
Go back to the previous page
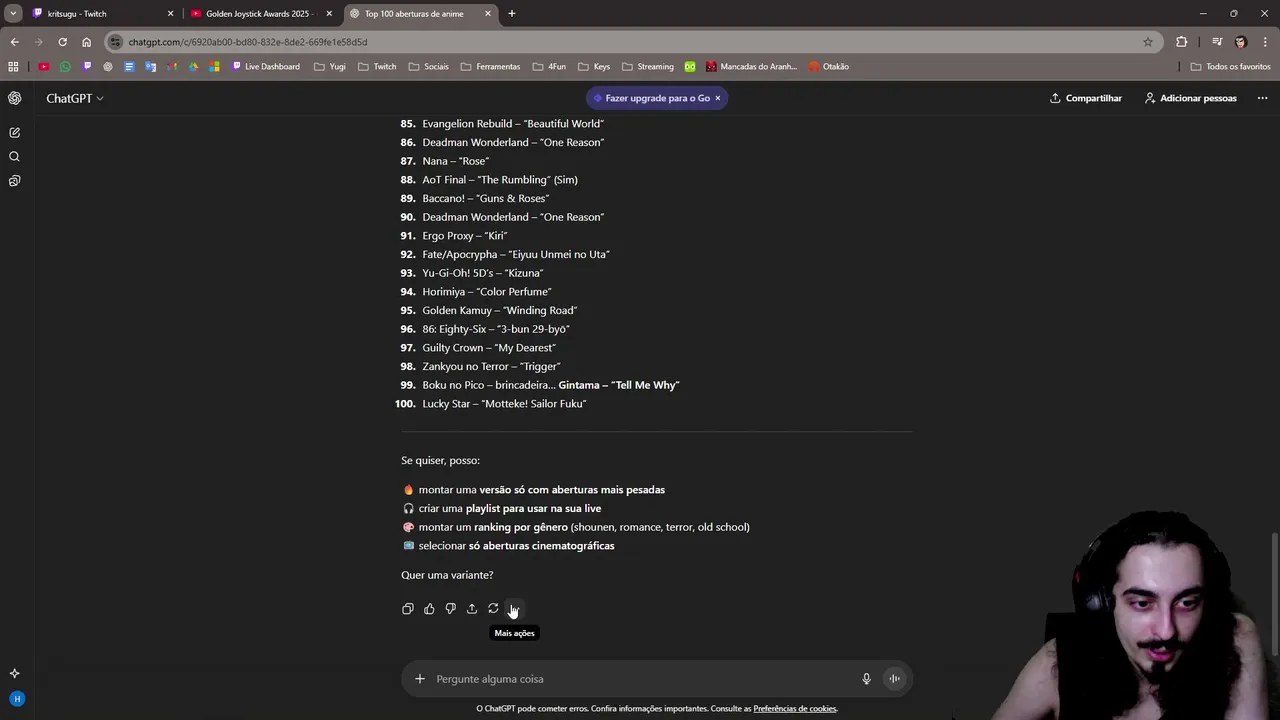click(x=14, y=42)
